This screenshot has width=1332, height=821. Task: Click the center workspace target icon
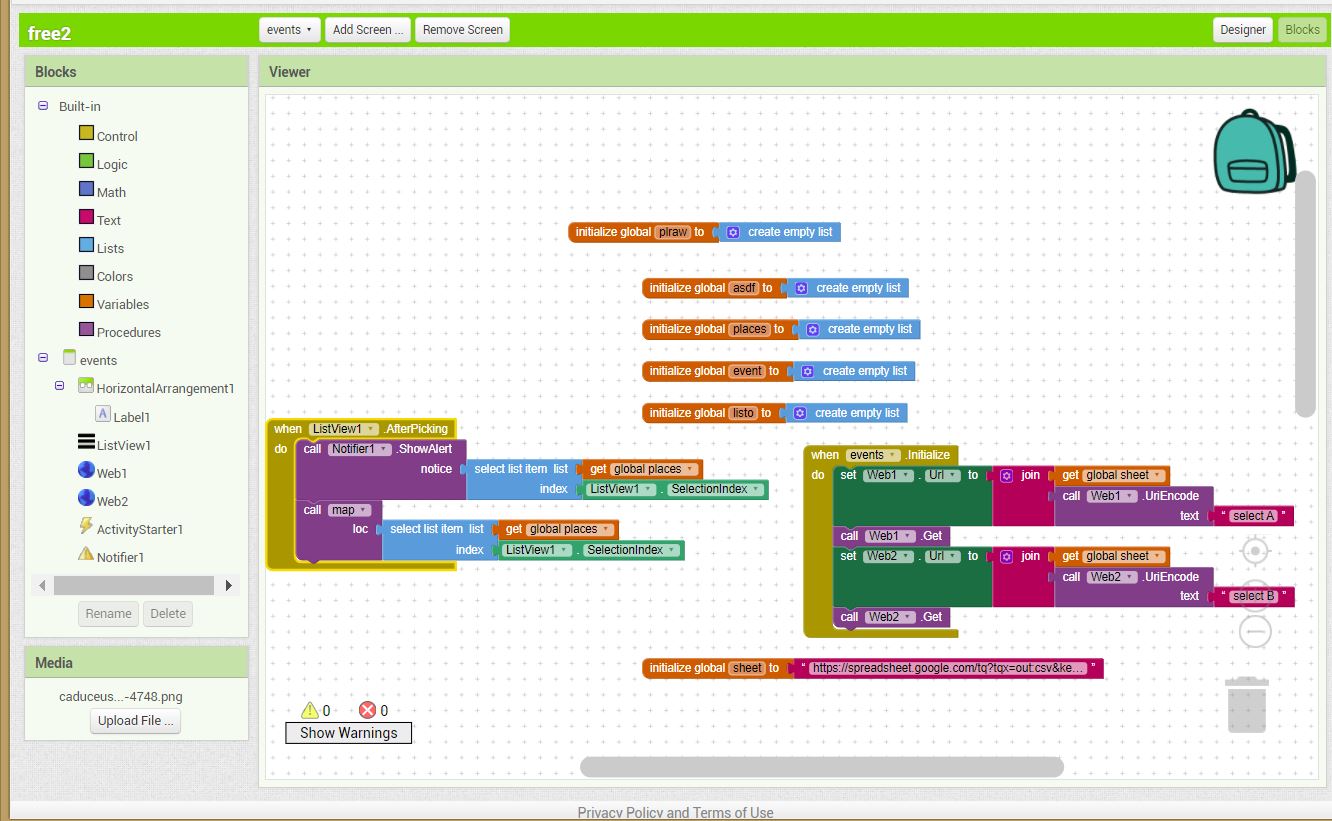[1255, 551]
